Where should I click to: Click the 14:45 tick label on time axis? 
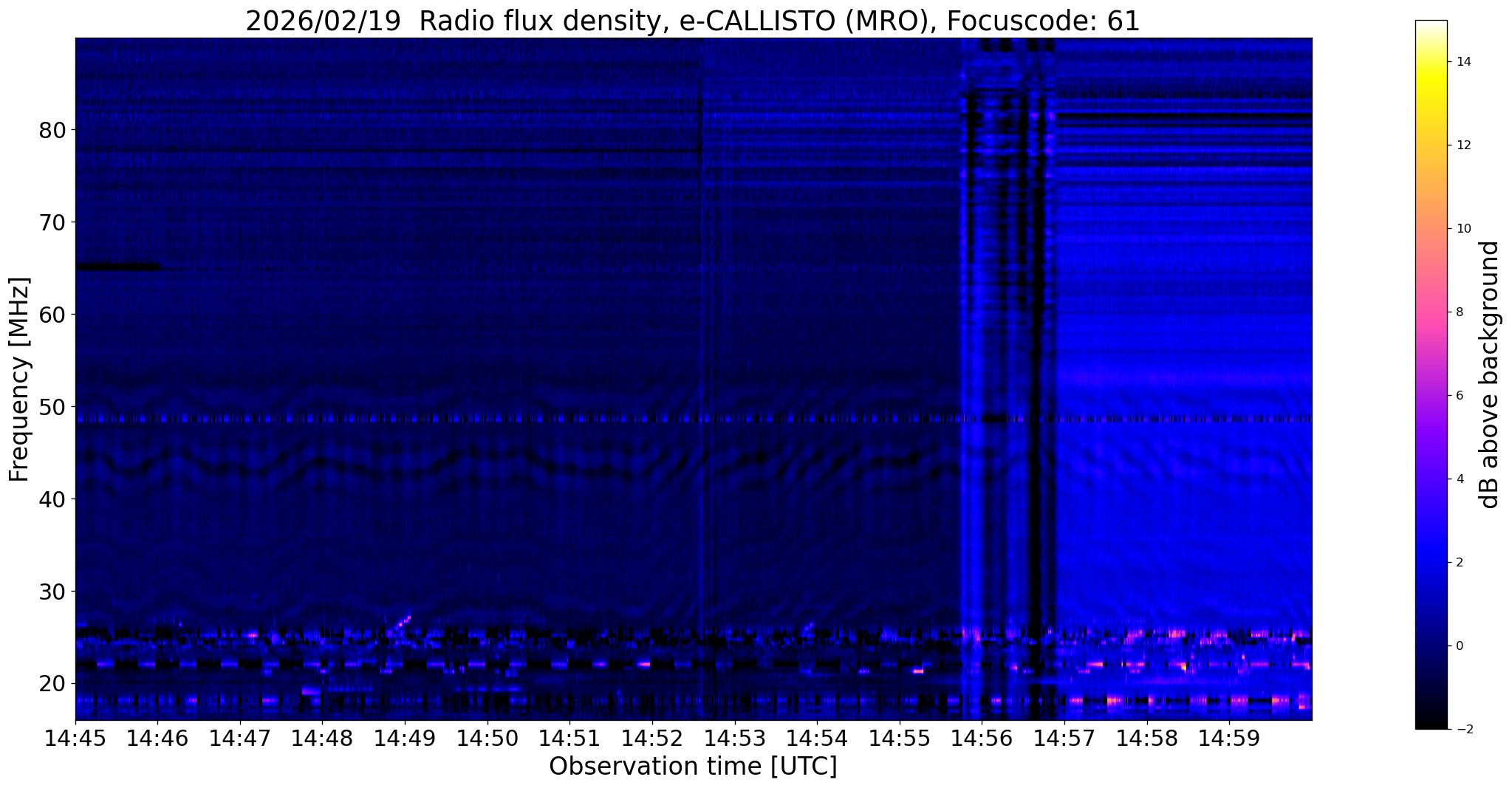click(75, 738)
